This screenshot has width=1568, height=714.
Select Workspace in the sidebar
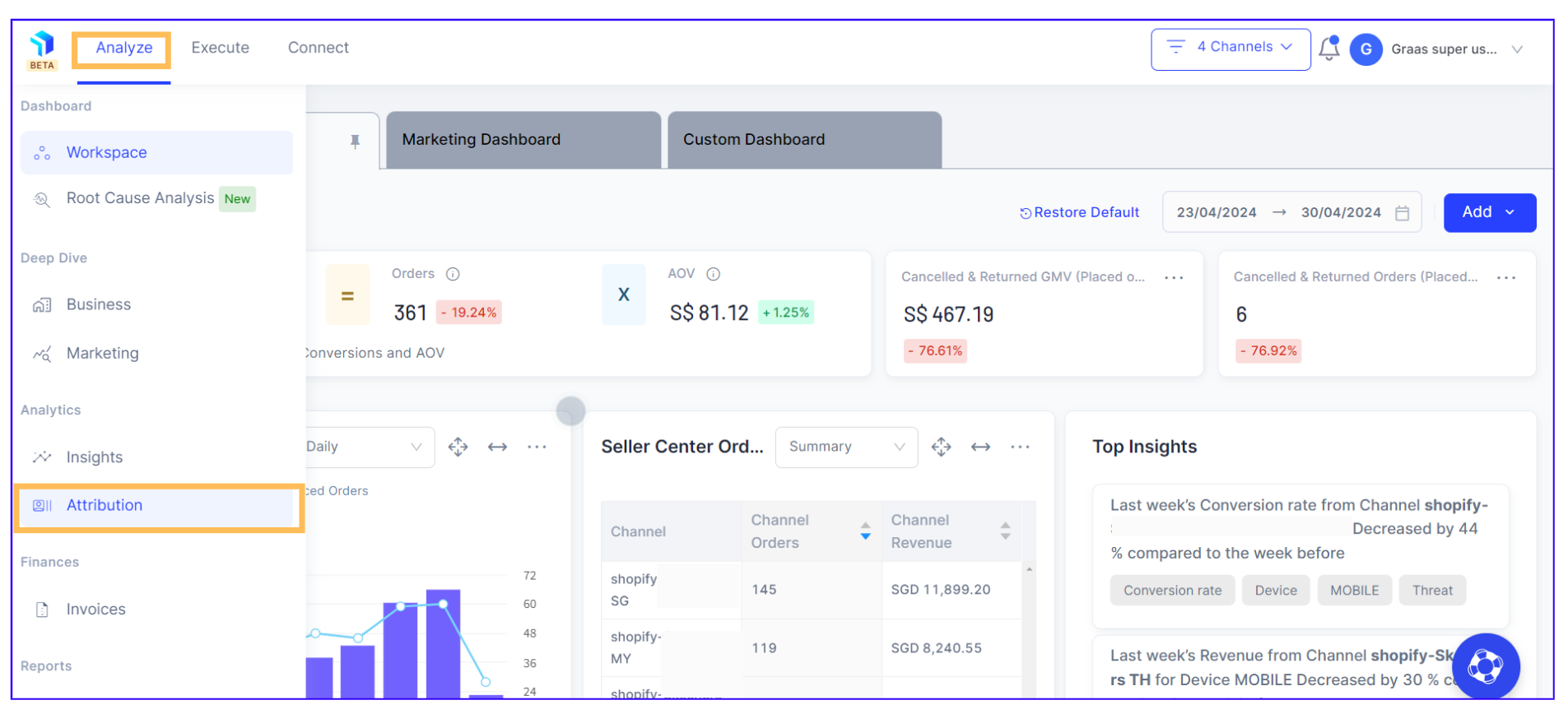point(156,153)
